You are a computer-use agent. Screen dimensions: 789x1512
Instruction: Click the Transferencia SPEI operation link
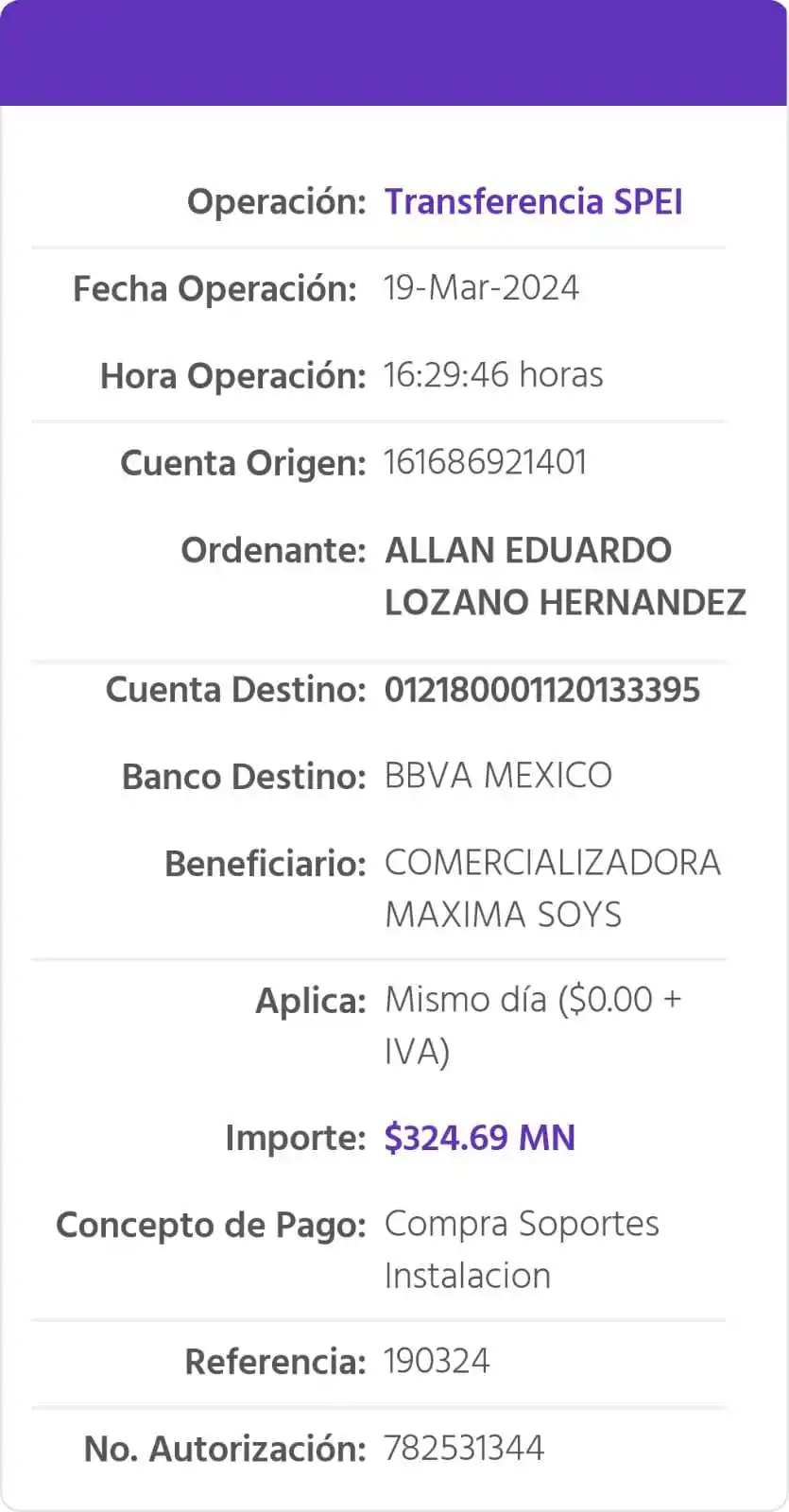coord(533,202)
